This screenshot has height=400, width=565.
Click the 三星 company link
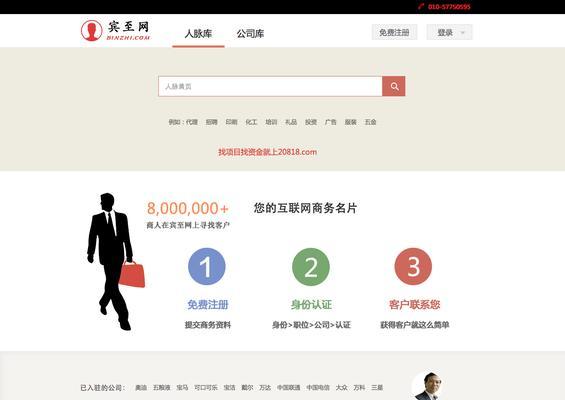tap(377, 387)
